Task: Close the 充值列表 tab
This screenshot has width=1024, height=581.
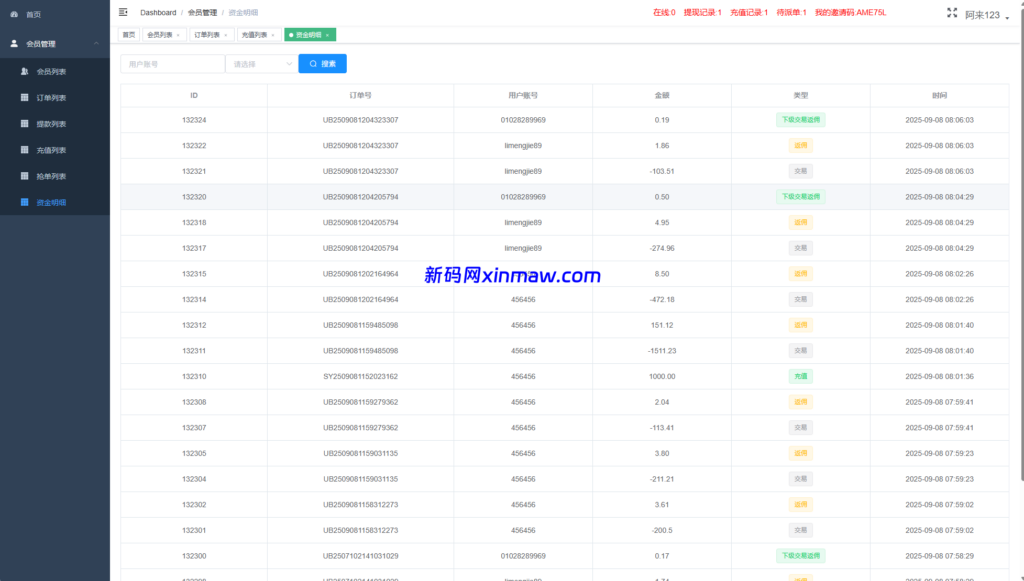Action: pos(272,34)
